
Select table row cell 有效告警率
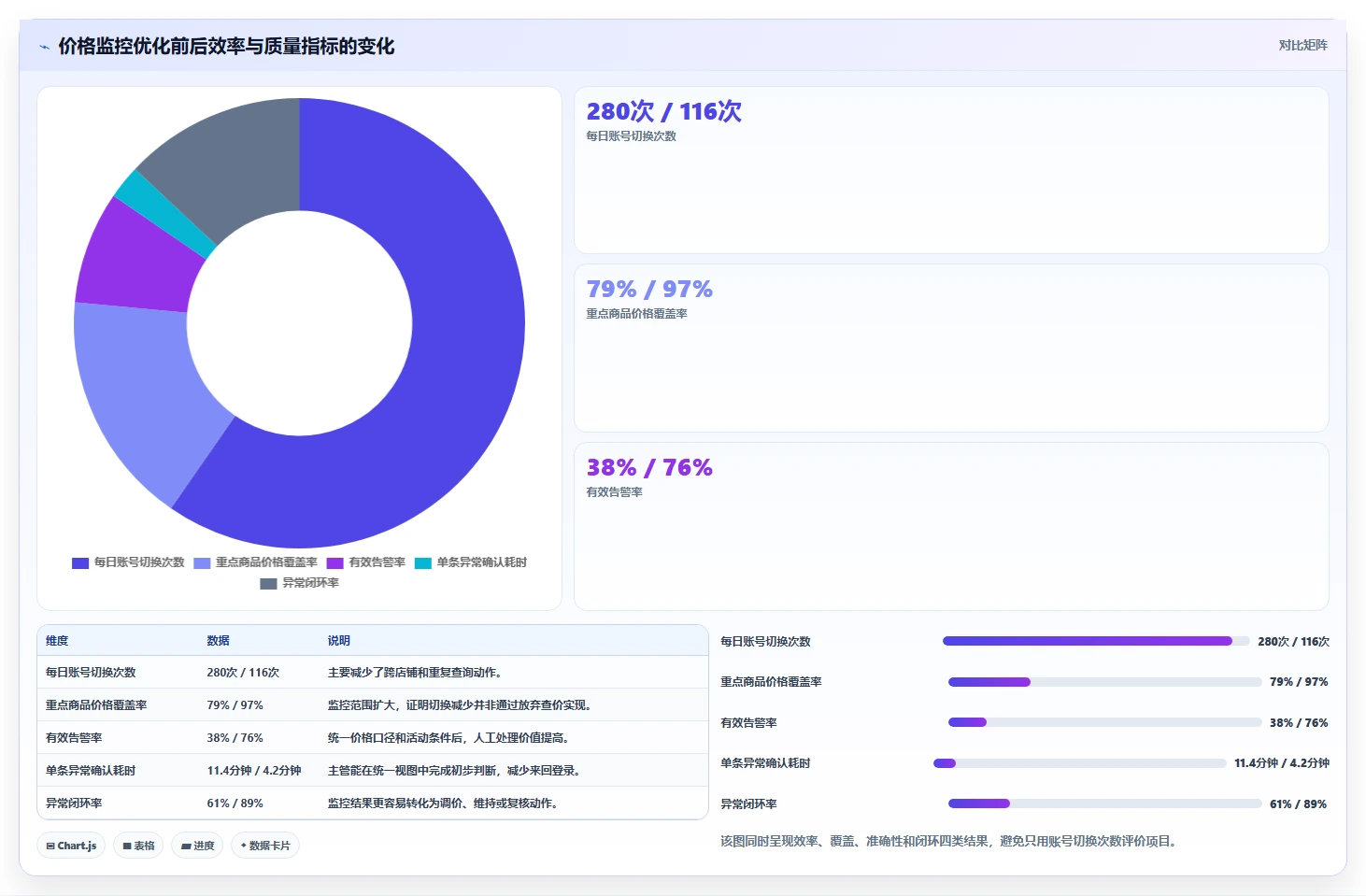(x=74, y=738)
